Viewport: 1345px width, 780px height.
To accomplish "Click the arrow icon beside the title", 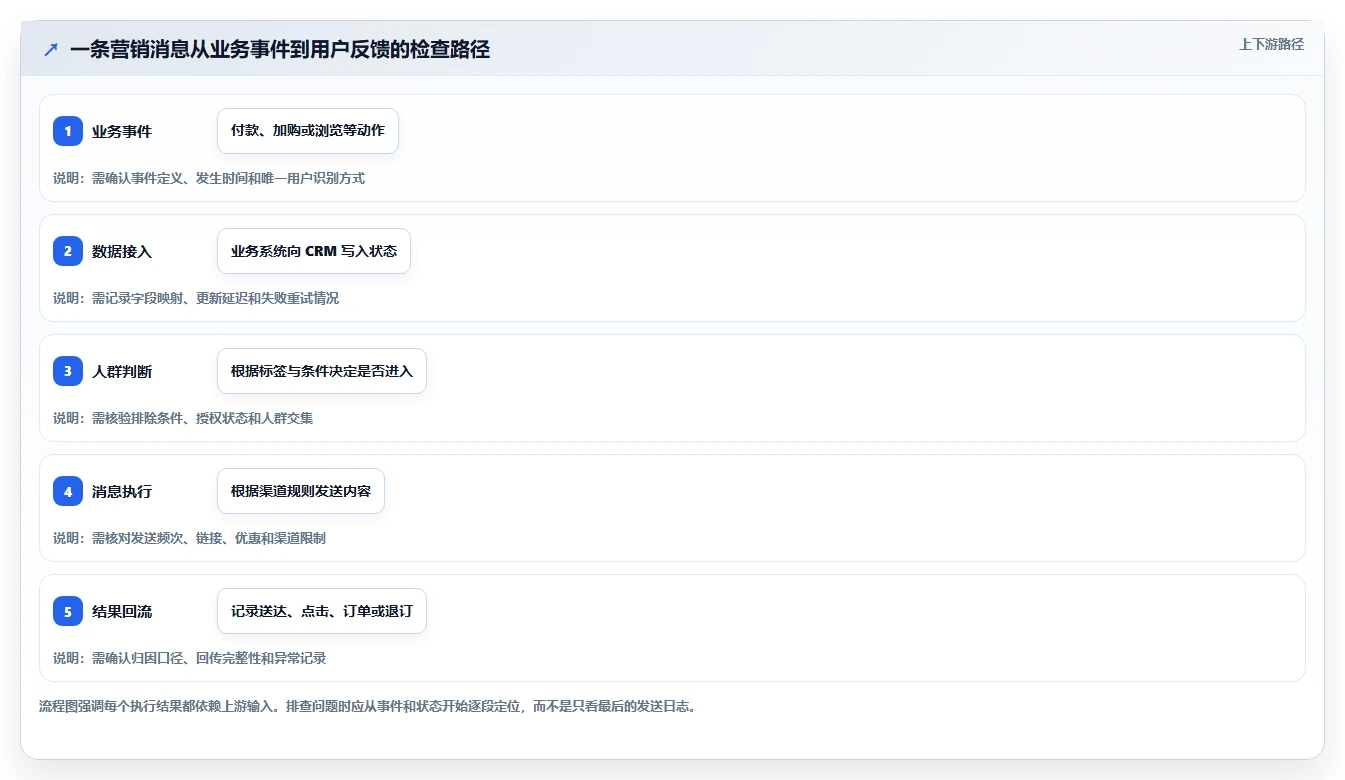I will point(51,49).
